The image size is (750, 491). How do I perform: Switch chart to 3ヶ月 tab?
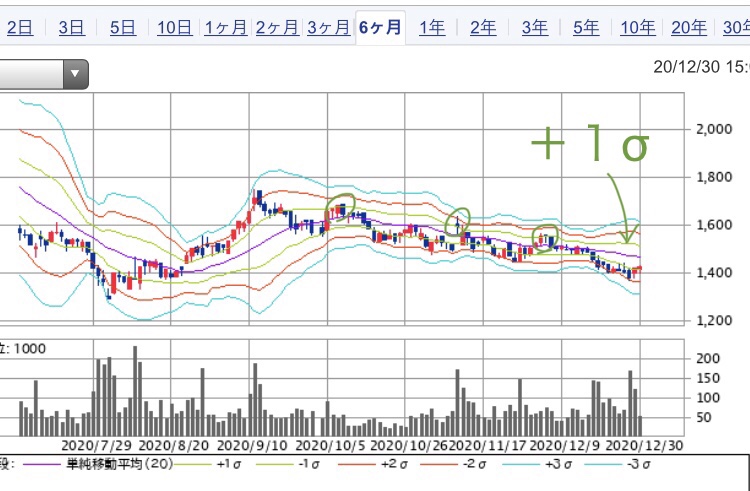coord(328,28)
